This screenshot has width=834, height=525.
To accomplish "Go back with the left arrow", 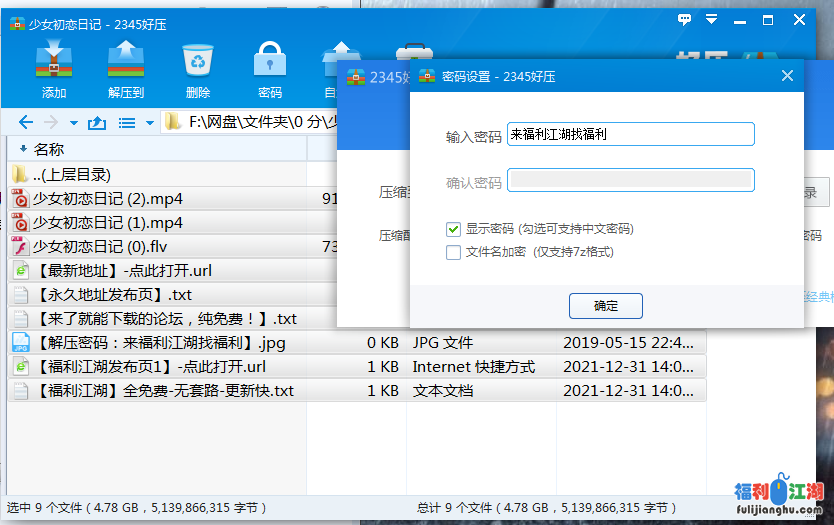I will click(26, 123).
